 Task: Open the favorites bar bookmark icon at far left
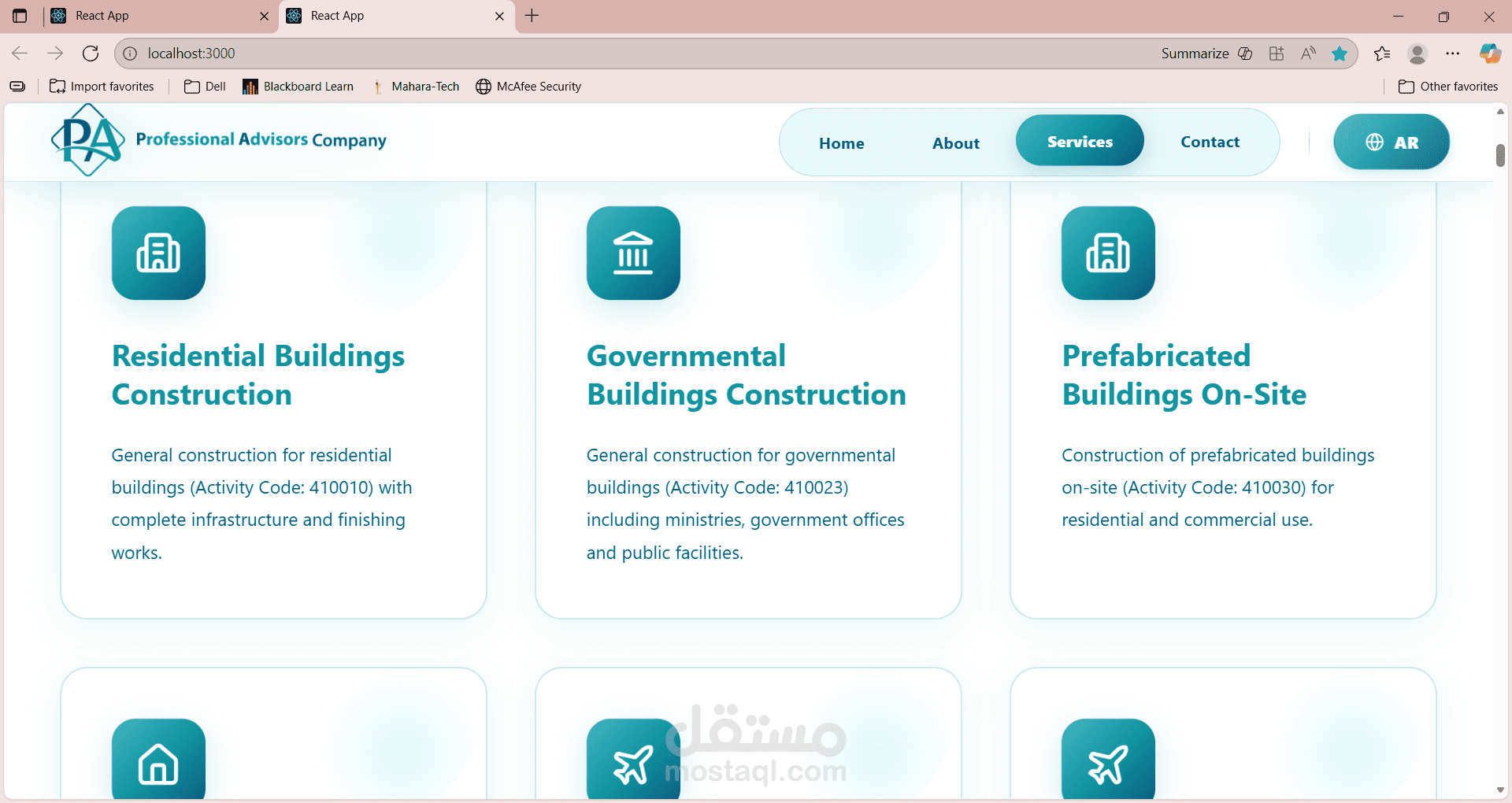(x=17, y=87)
